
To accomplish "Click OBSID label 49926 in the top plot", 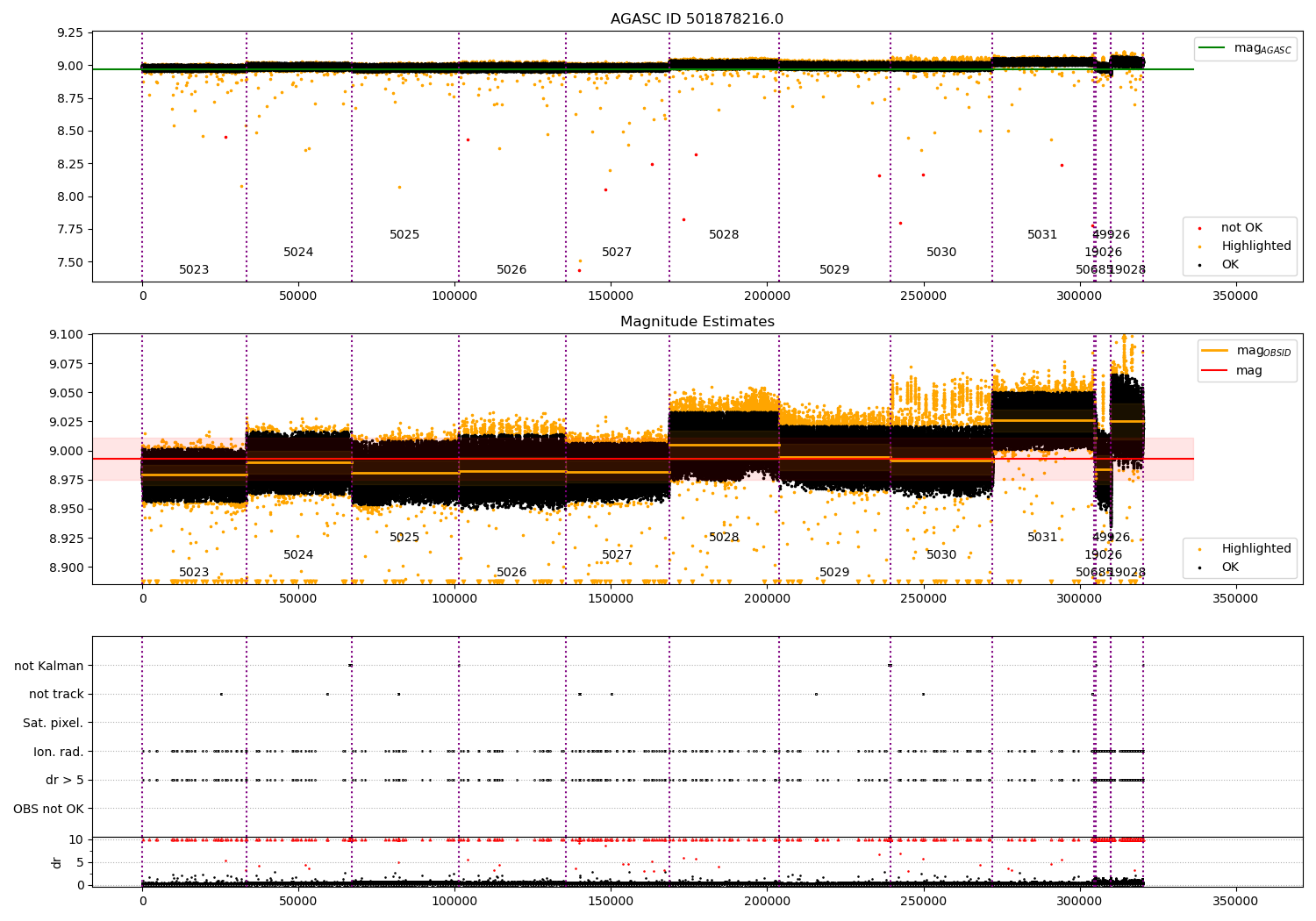I will pos(1112,235).
